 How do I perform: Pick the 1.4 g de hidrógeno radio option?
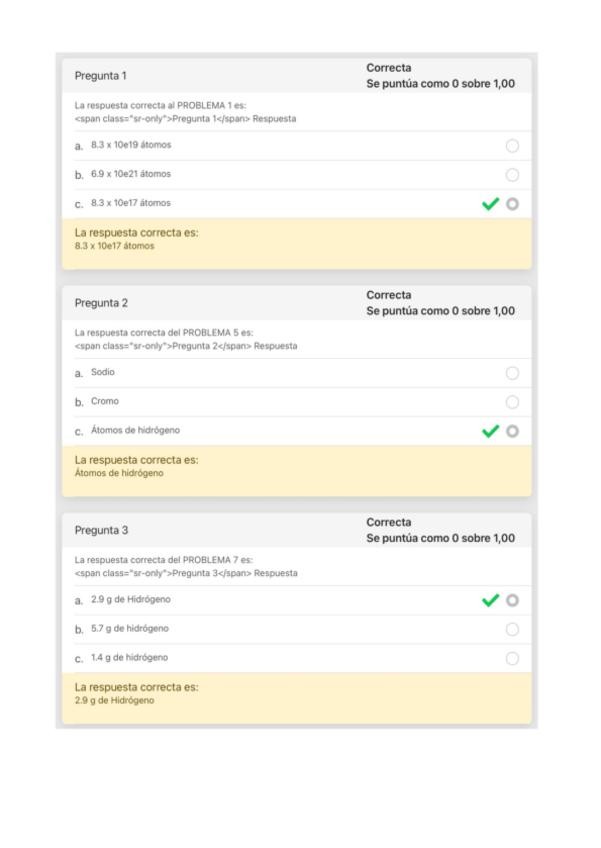(513, 658)
